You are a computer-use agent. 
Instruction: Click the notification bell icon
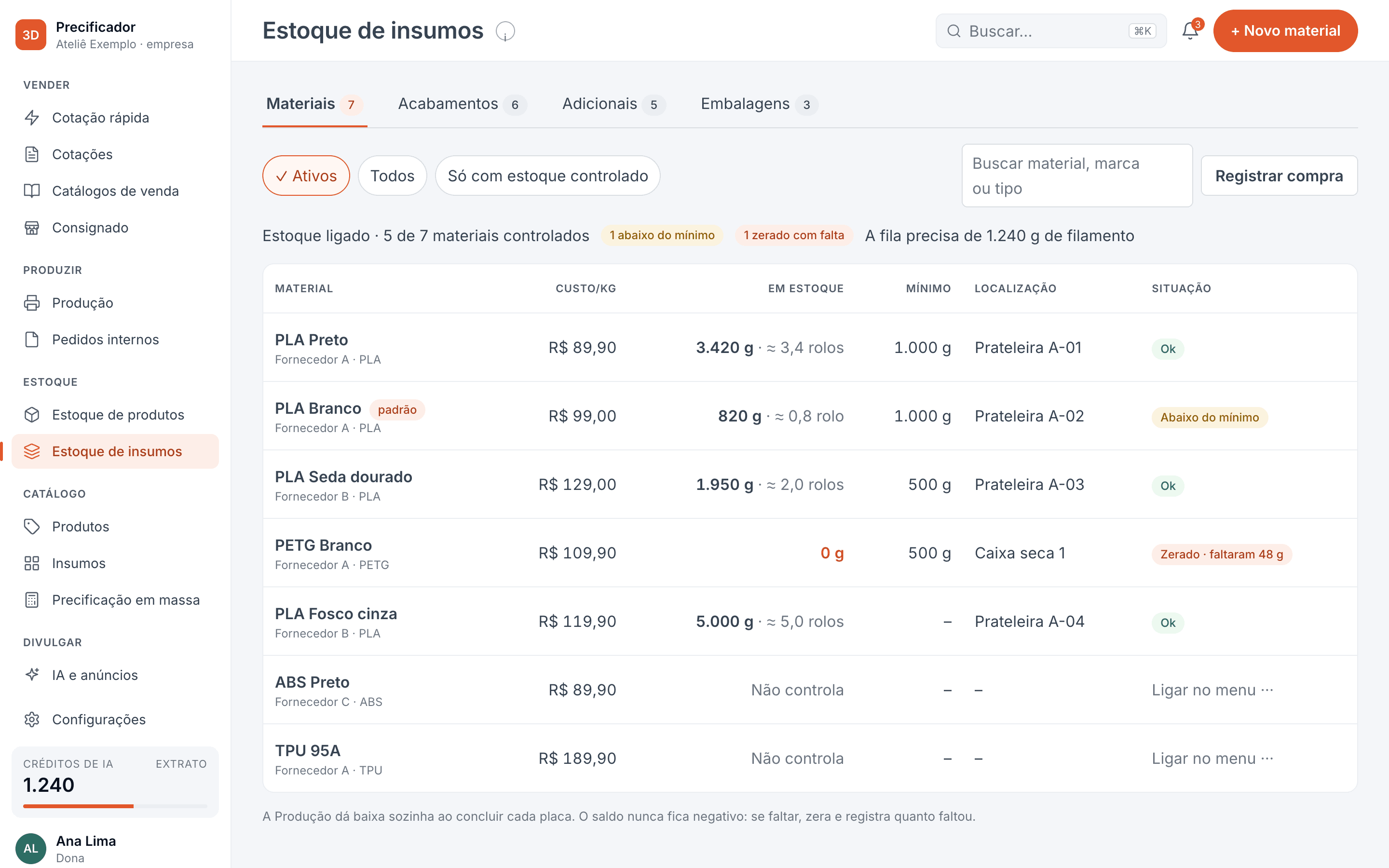1190,31
